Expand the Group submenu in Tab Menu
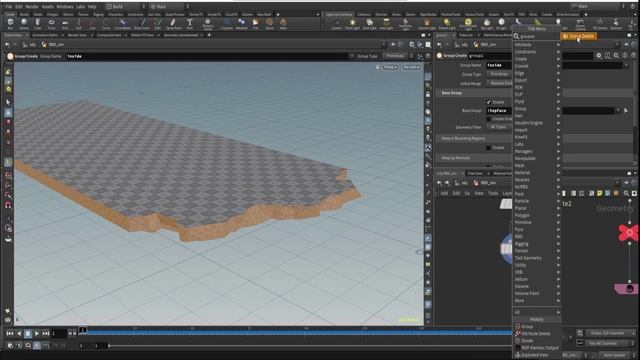The height and width of the screenshot is (360, 640). (x=537, y=109)
